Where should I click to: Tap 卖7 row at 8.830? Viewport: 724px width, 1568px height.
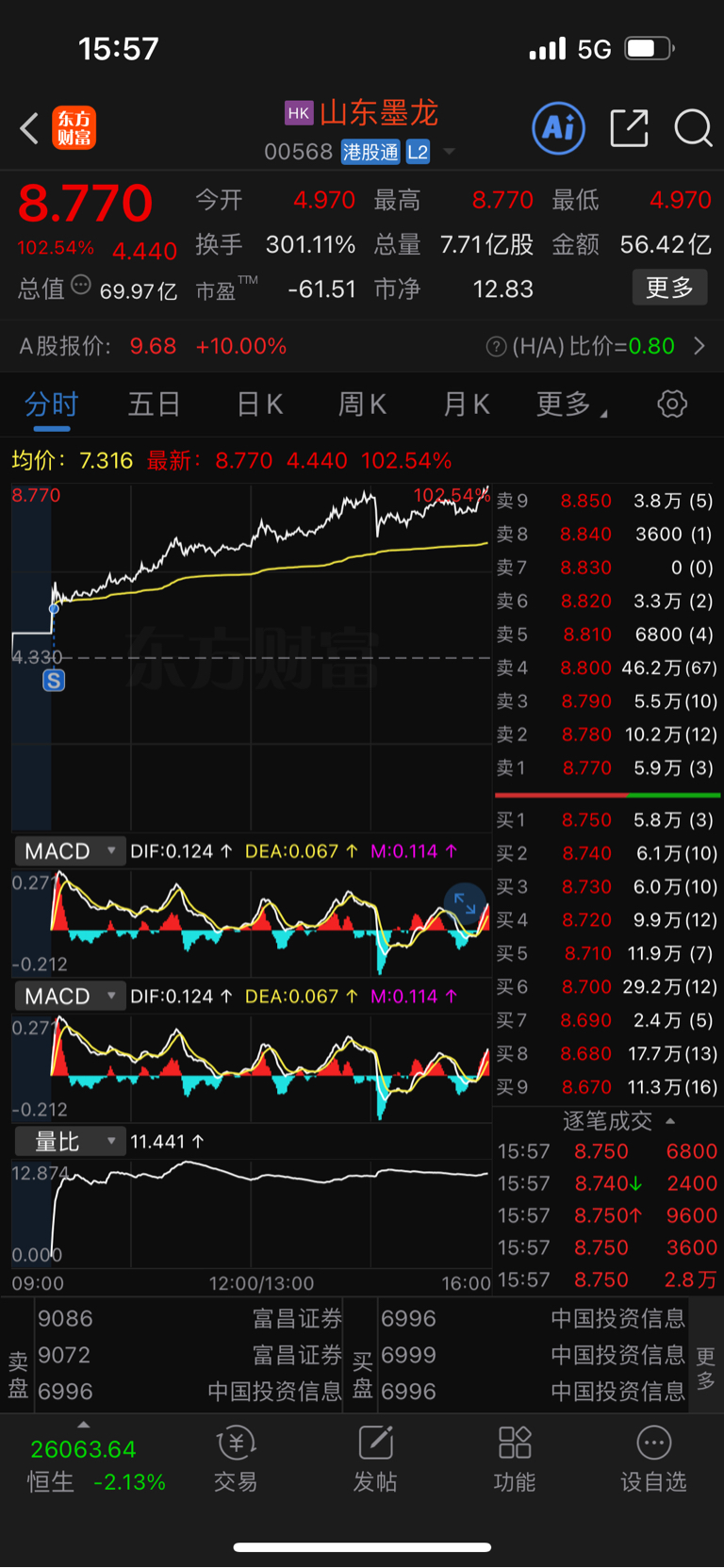pyautogui.click(x=606, y=568)
